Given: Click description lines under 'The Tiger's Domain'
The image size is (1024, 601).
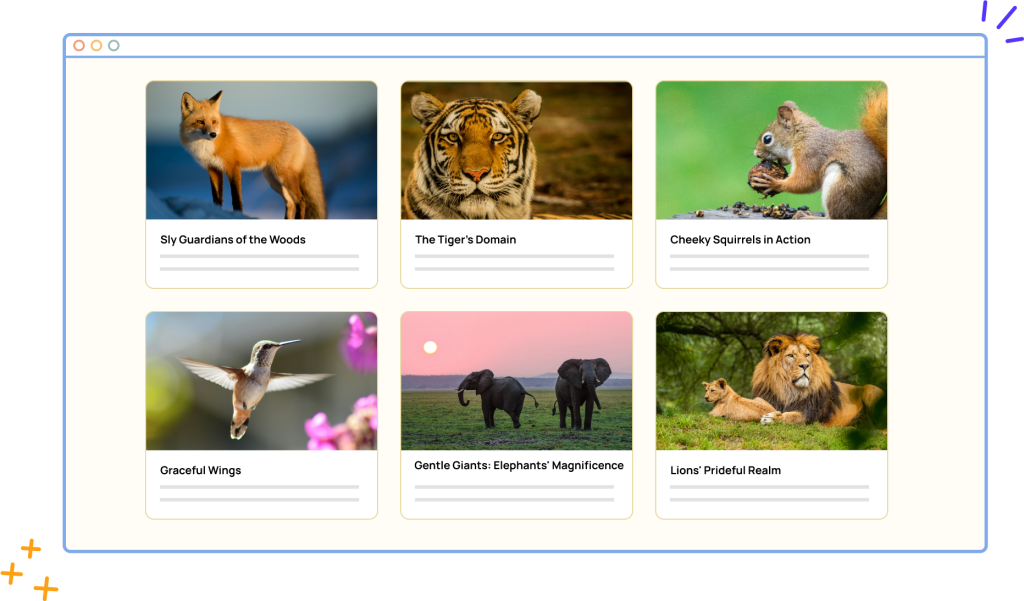Looking at the screenshot, I should 514,263.
